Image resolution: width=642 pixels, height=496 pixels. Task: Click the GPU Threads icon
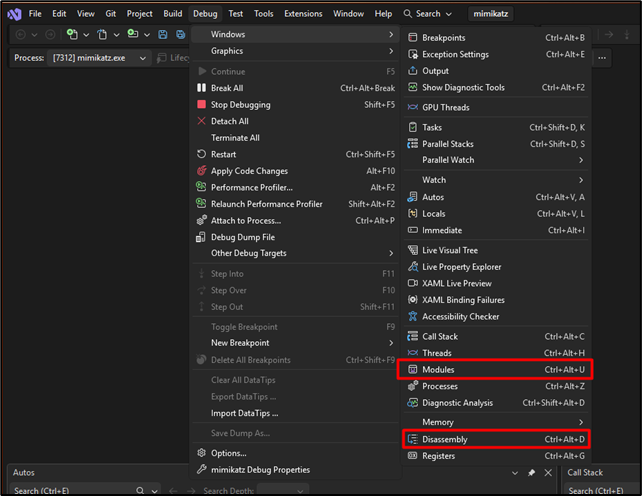click(413, 107)
